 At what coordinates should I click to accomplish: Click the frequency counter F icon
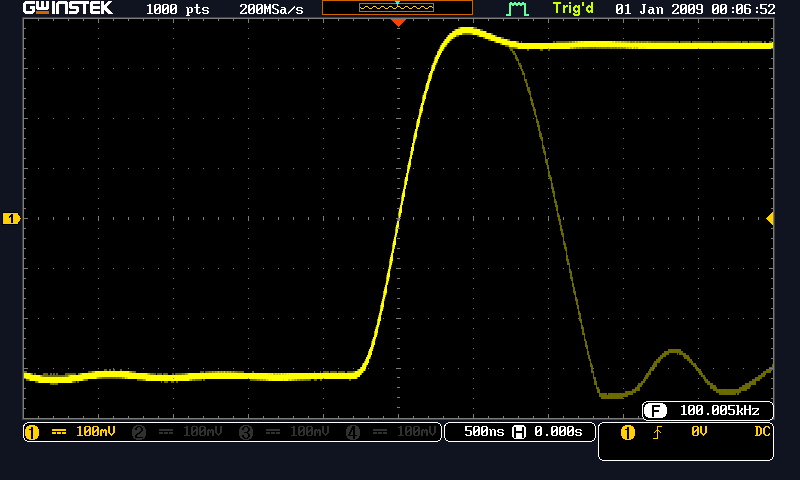[656, 410]
